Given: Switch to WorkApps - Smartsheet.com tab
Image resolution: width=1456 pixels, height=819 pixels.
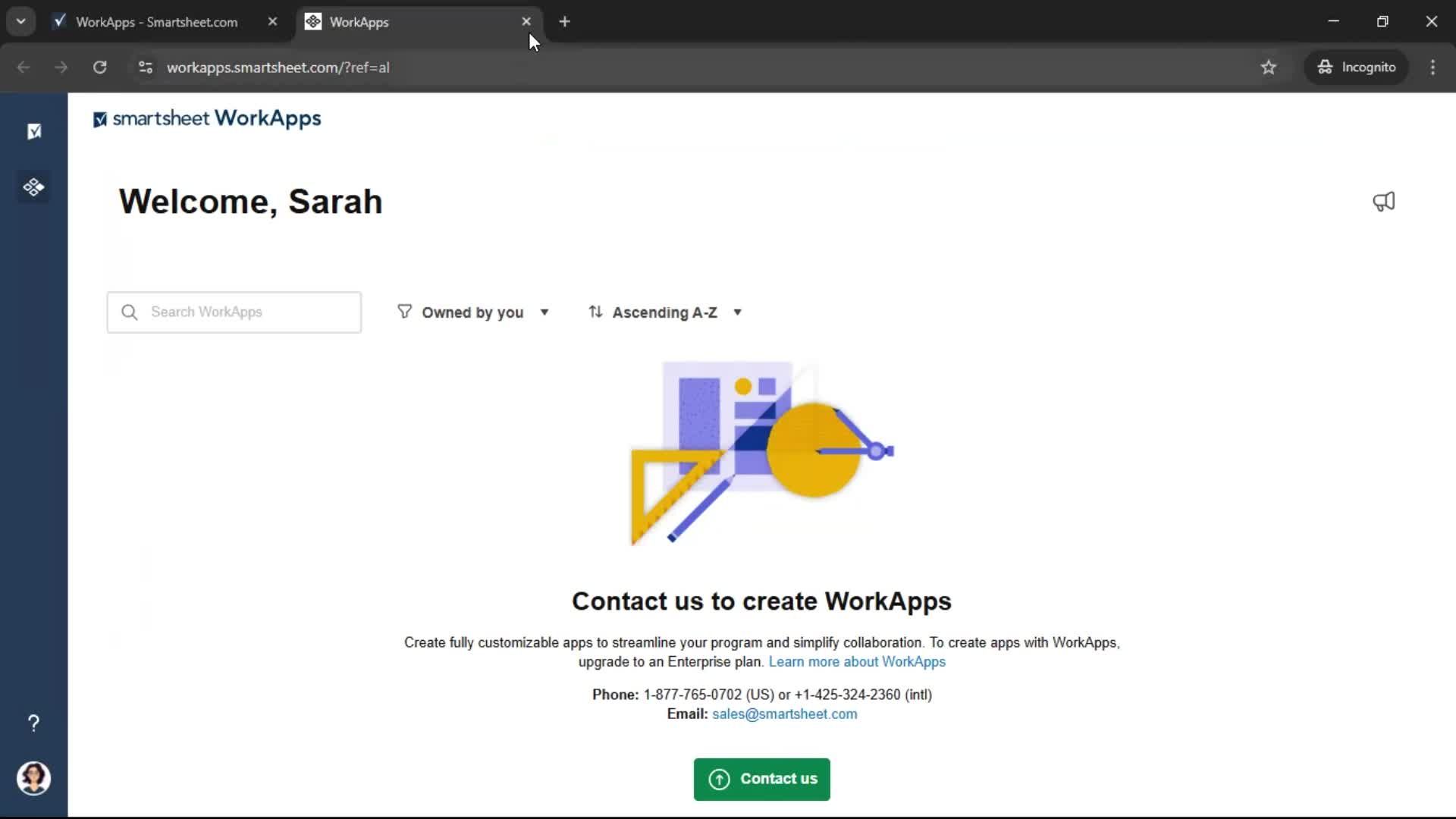Looking at the screenshot, I should click(x=156, y=22).
